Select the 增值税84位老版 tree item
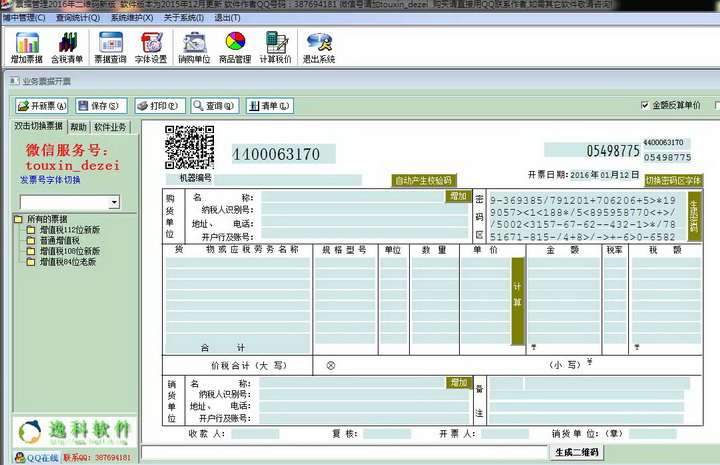 [x=68, y=262]
